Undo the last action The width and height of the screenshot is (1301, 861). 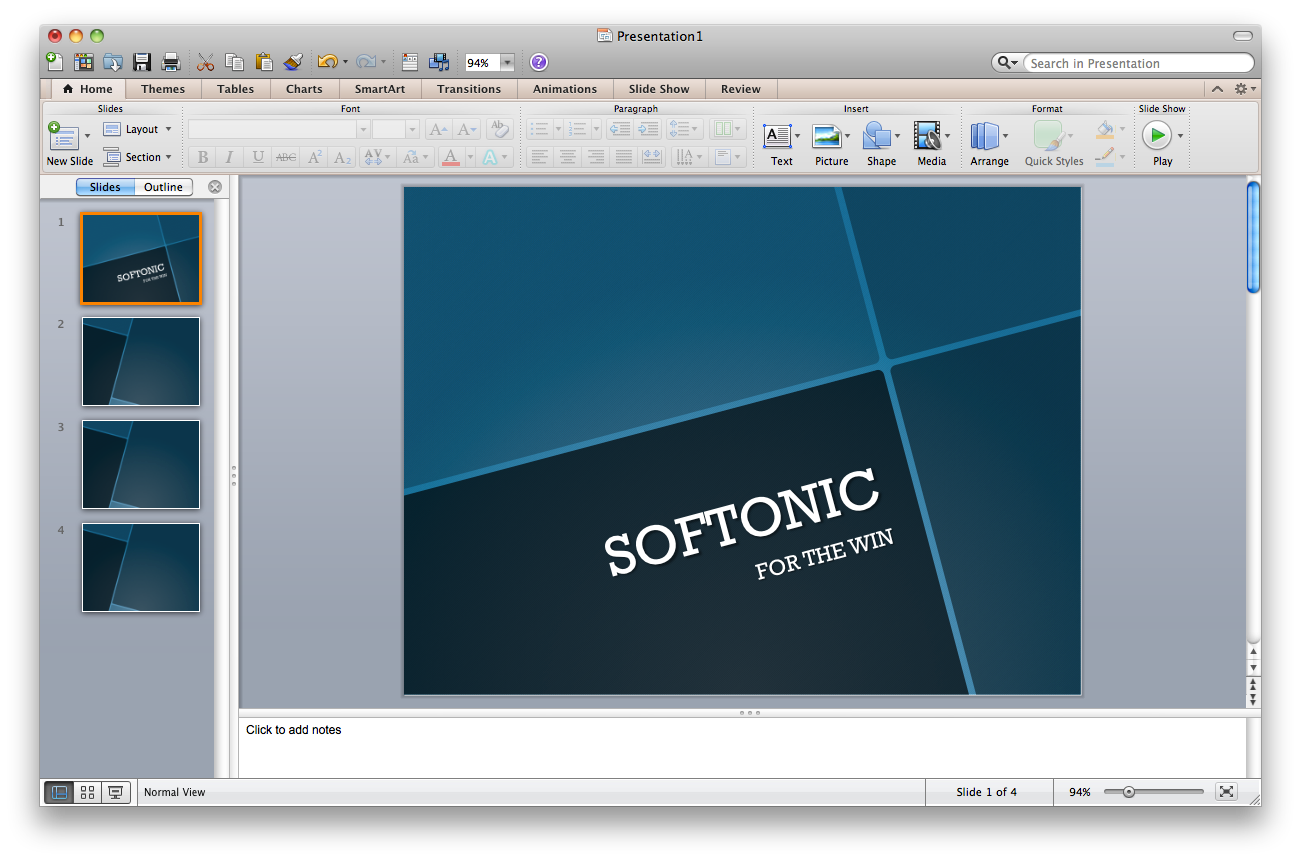(326, 62)
